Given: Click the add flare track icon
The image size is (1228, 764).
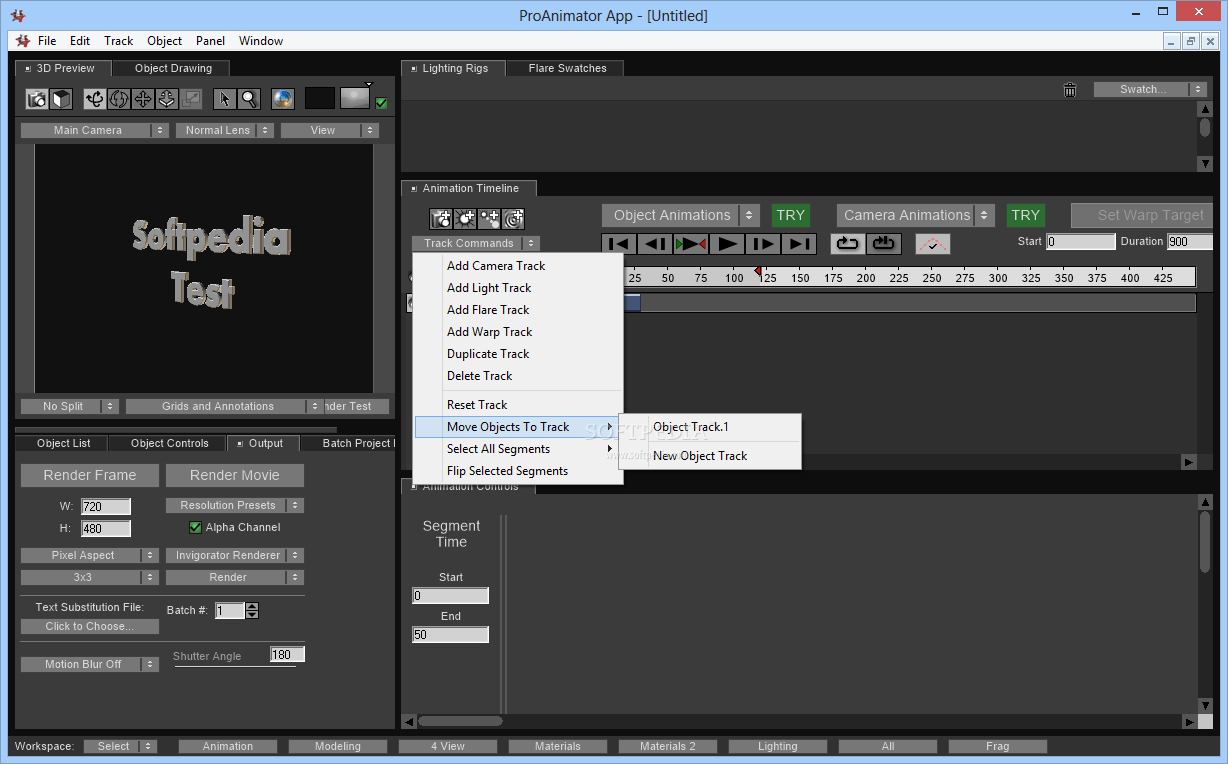Looking at the screenshot, I should [x=489, y=219].
